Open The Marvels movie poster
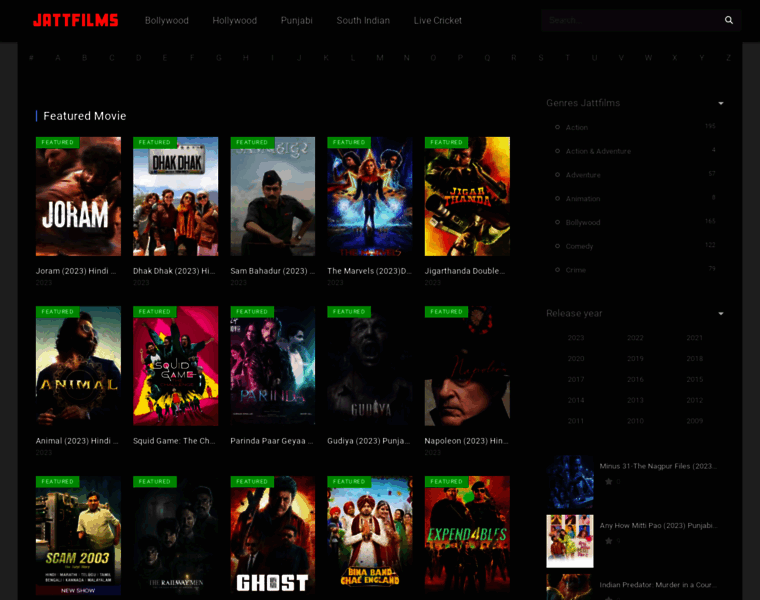760x600 pixels. point(370,196)
